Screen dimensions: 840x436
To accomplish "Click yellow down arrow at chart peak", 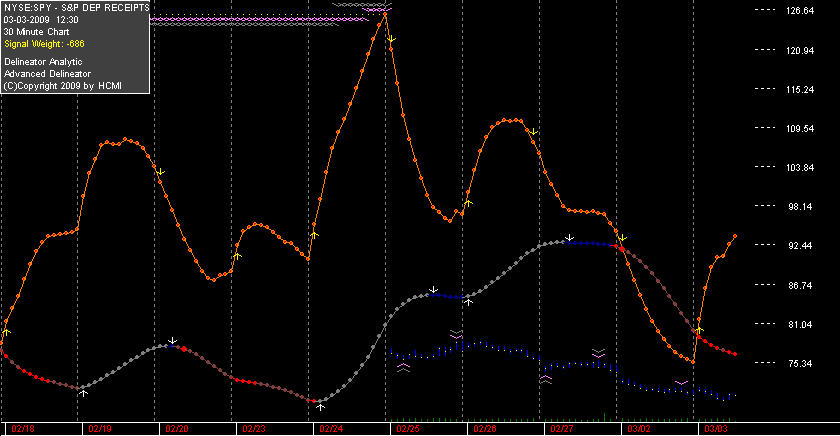I will click(392, 39).
